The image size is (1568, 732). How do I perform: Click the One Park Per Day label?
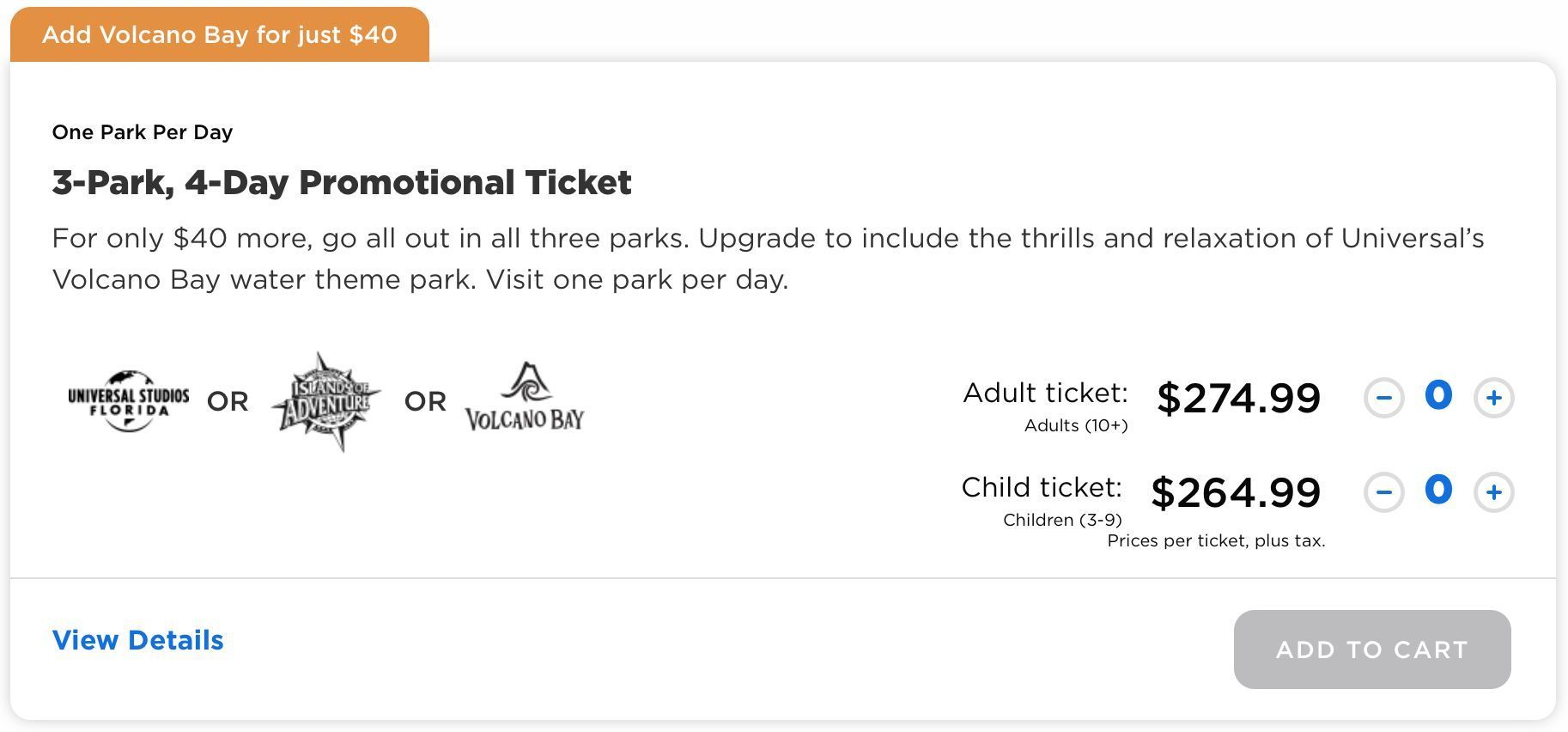[x=143, y=132]
